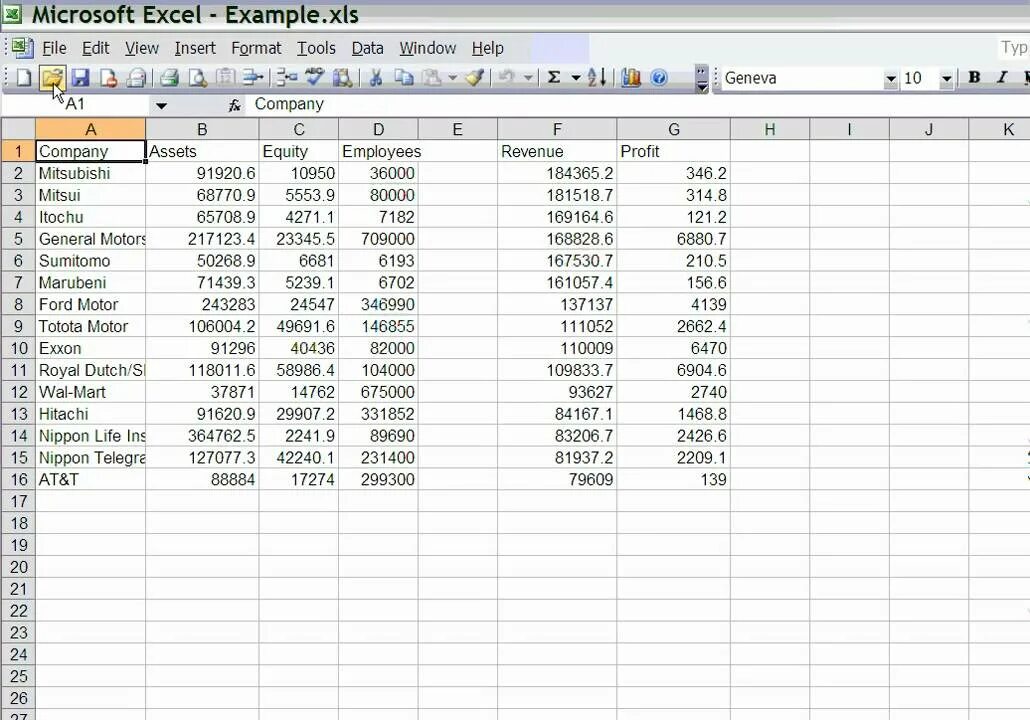Click the Undo arrow icon

506,78
